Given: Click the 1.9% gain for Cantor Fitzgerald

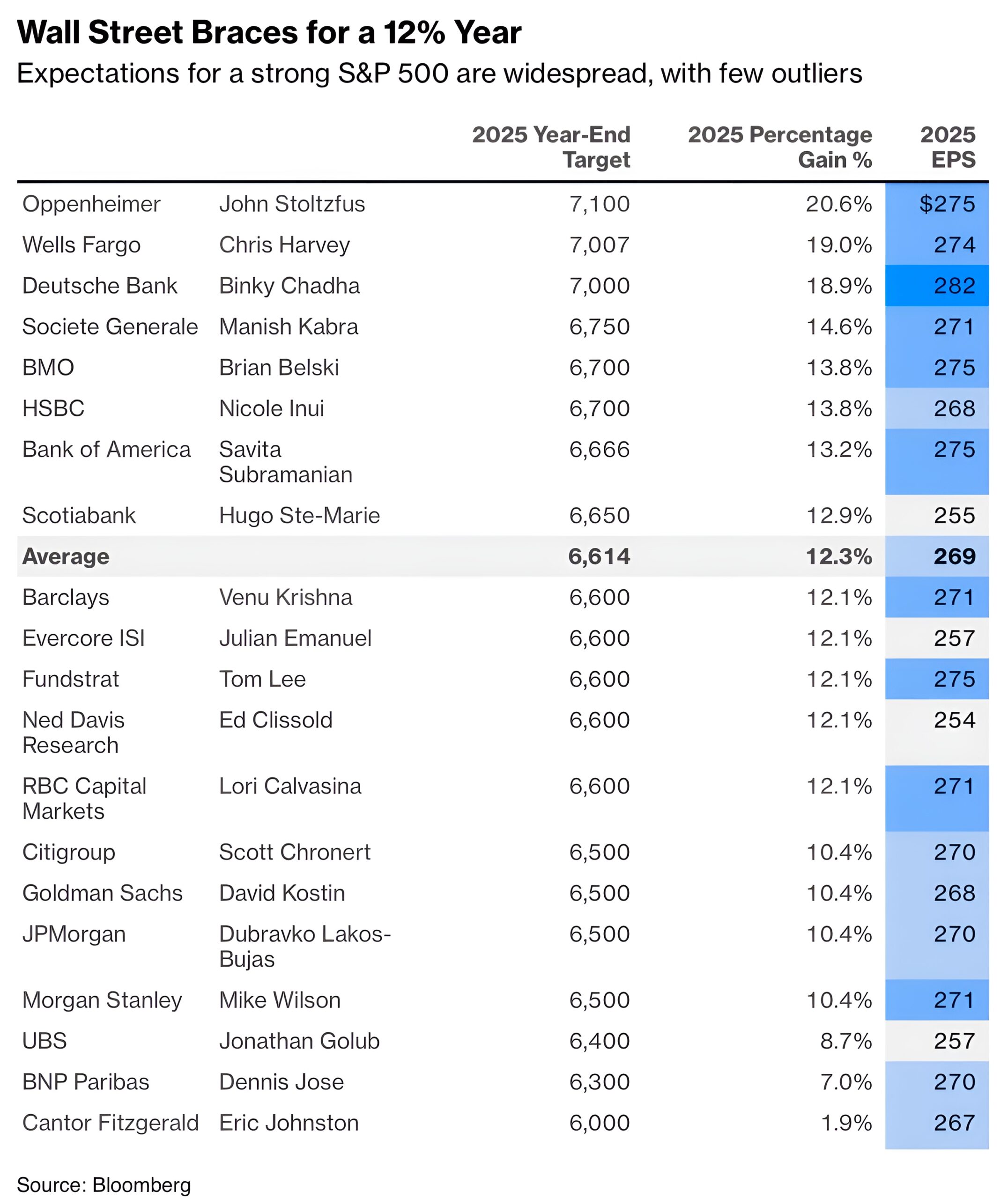Looking at the screenshot, I should 846,1123.
